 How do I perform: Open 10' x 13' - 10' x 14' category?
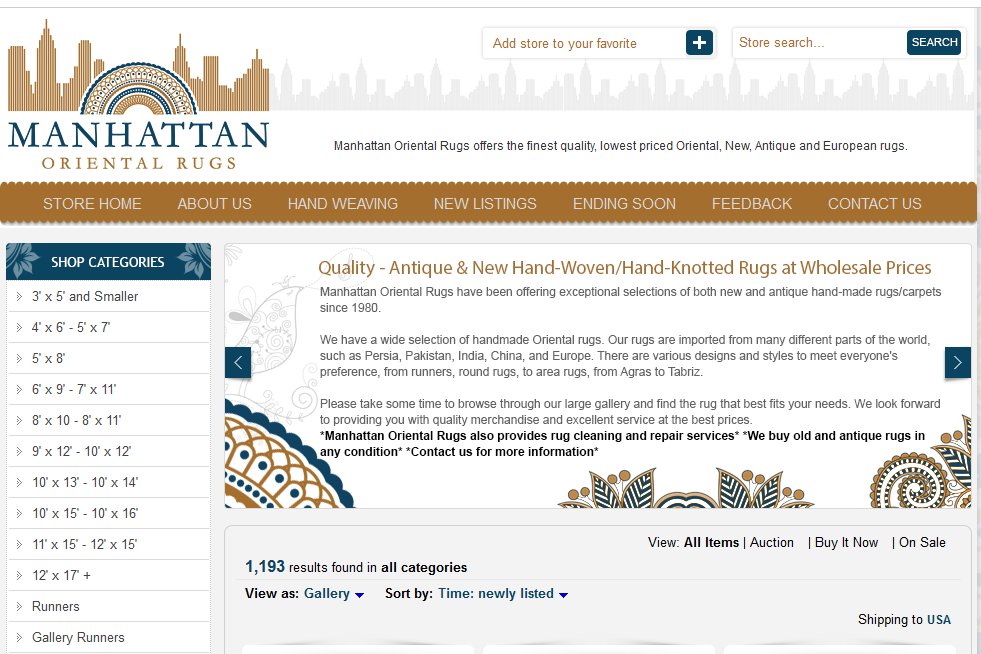click(84, 483)
